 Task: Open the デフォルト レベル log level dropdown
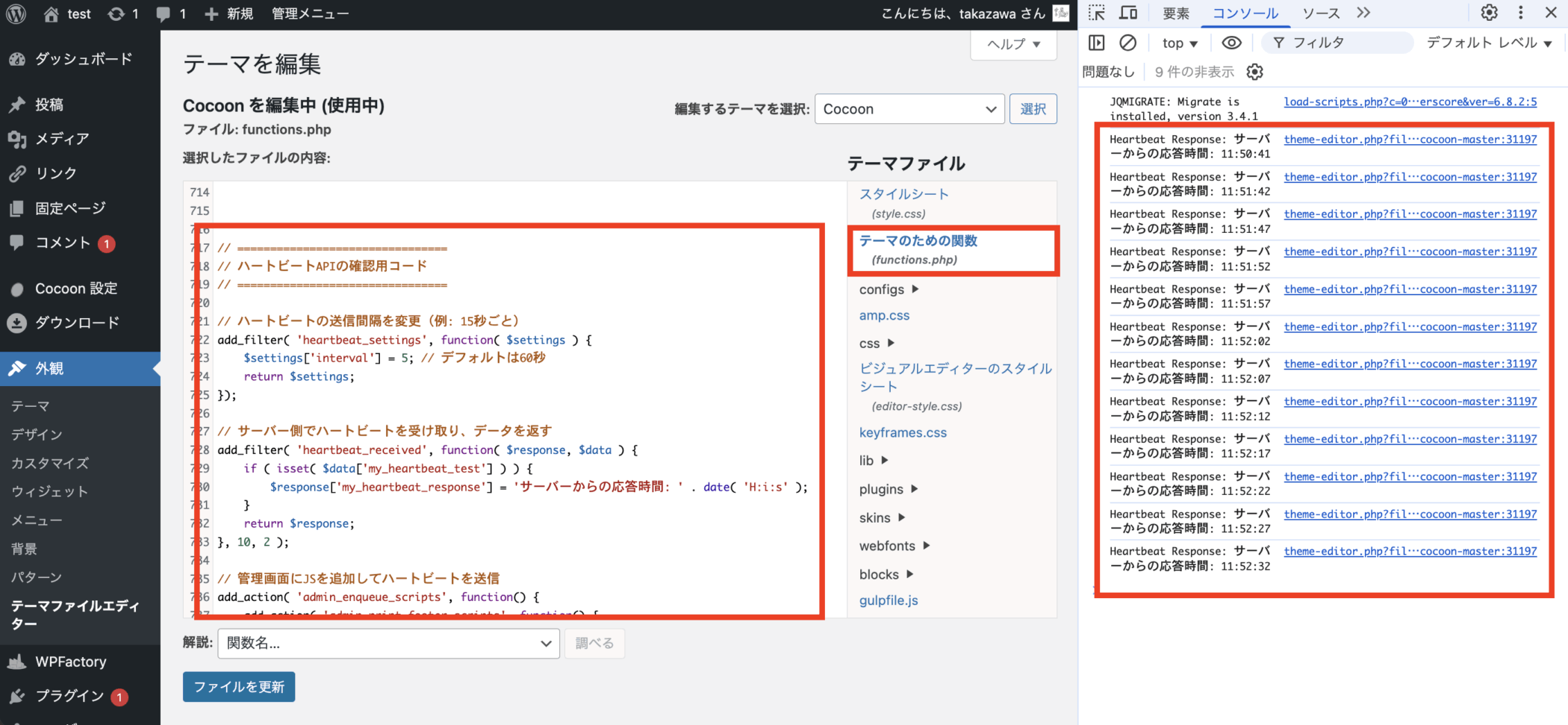1489,43
